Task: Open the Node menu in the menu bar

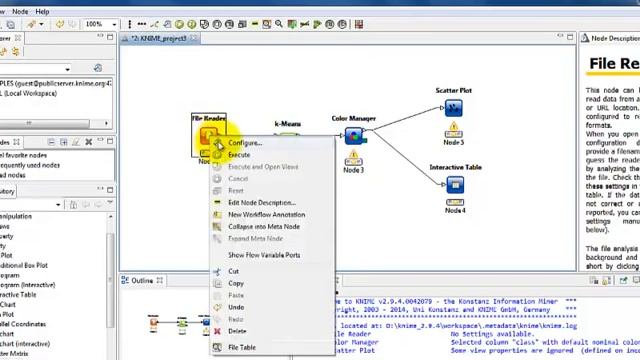Action: (20, 11)
